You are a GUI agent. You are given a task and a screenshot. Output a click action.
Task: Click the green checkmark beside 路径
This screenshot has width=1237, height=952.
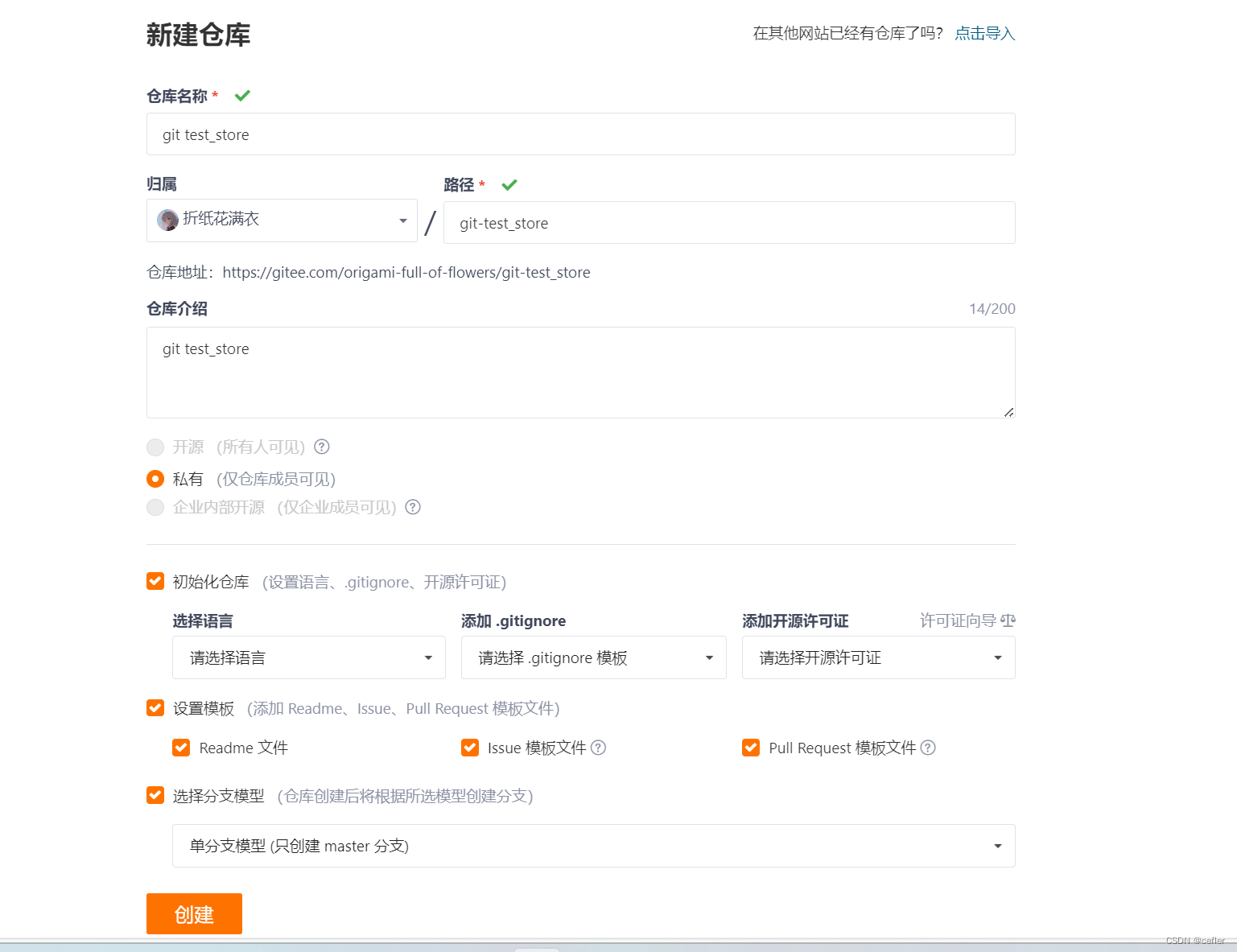[509, 184]
